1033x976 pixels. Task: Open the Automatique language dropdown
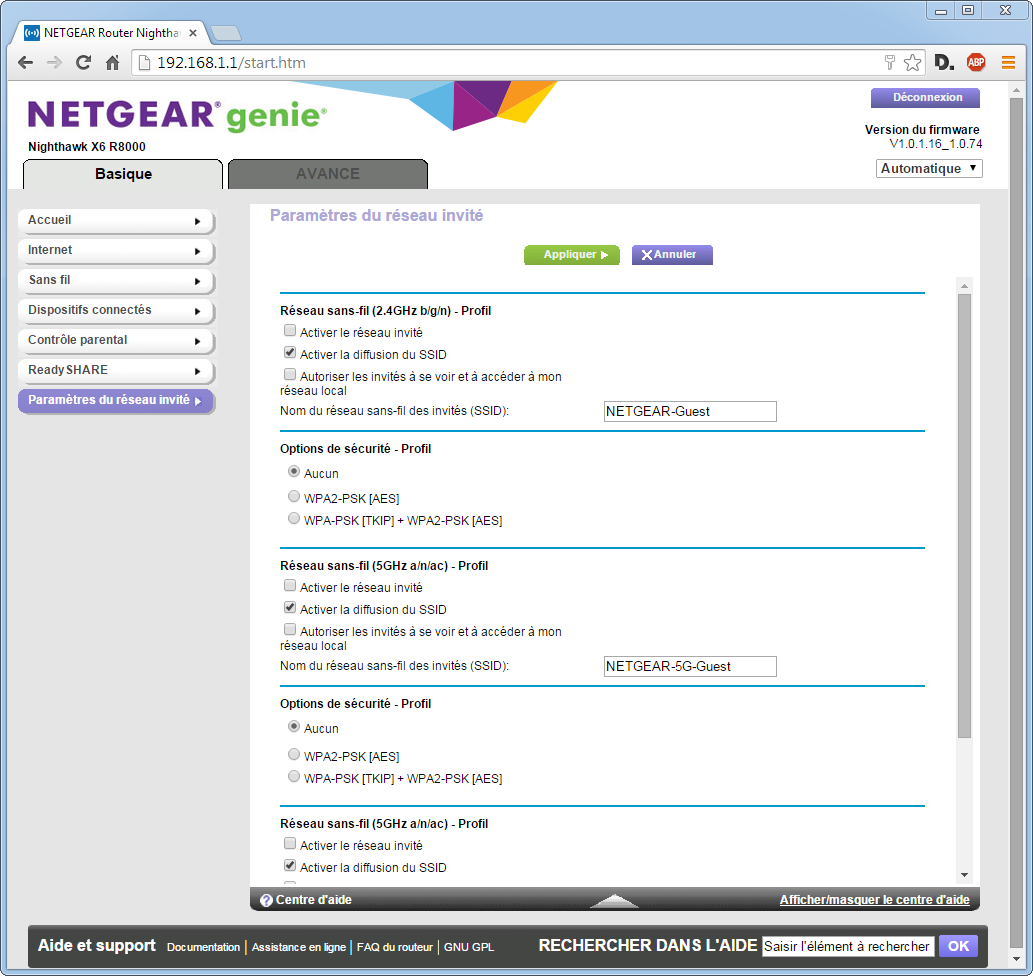click(x=929, y=169)
